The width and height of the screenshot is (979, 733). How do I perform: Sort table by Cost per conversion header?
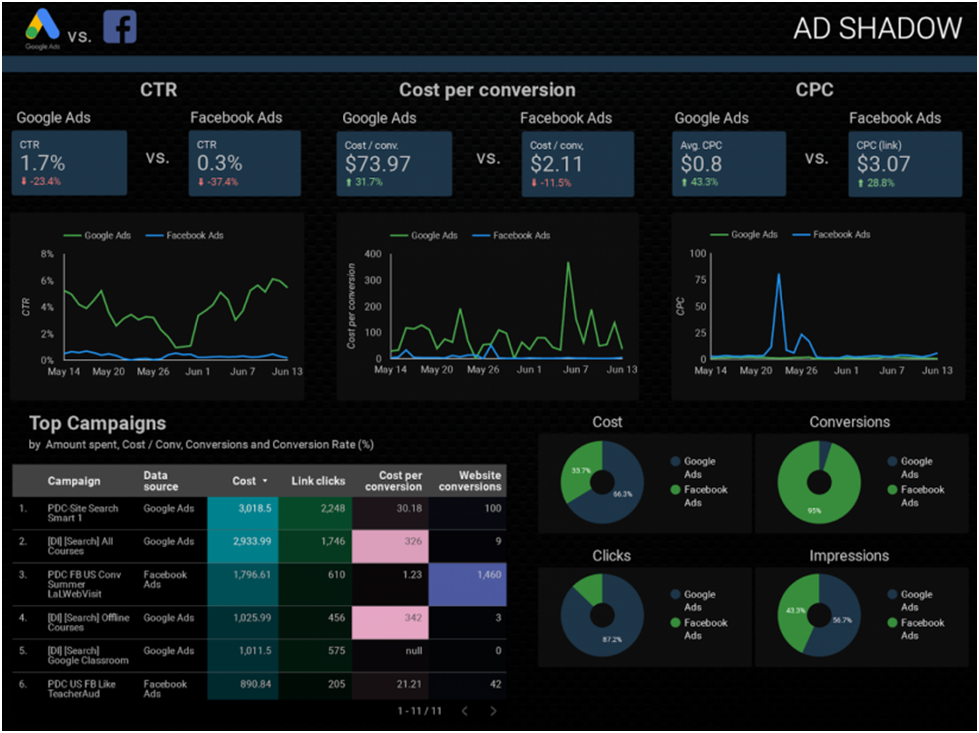pos(394,481)
